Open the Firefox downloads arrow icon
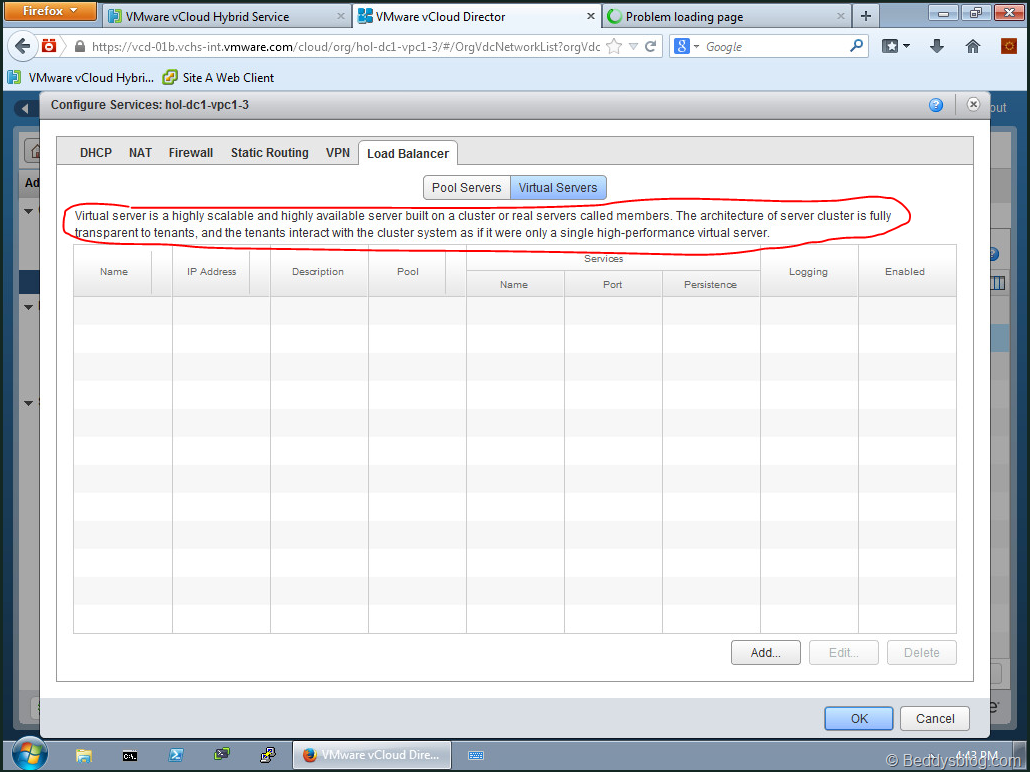The height and width of the screenshot is (772, 1030). click(937, 47)
